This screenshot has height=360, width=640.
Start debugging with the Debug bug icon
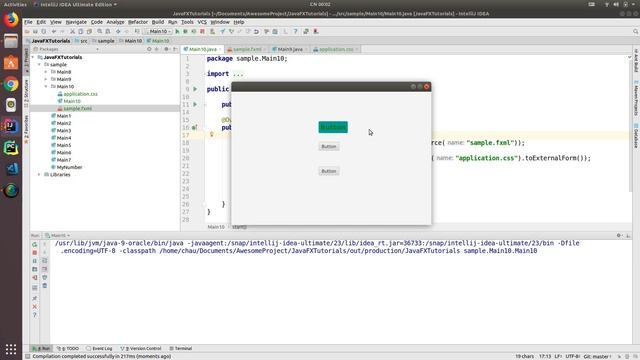click(x=185, y=31)
